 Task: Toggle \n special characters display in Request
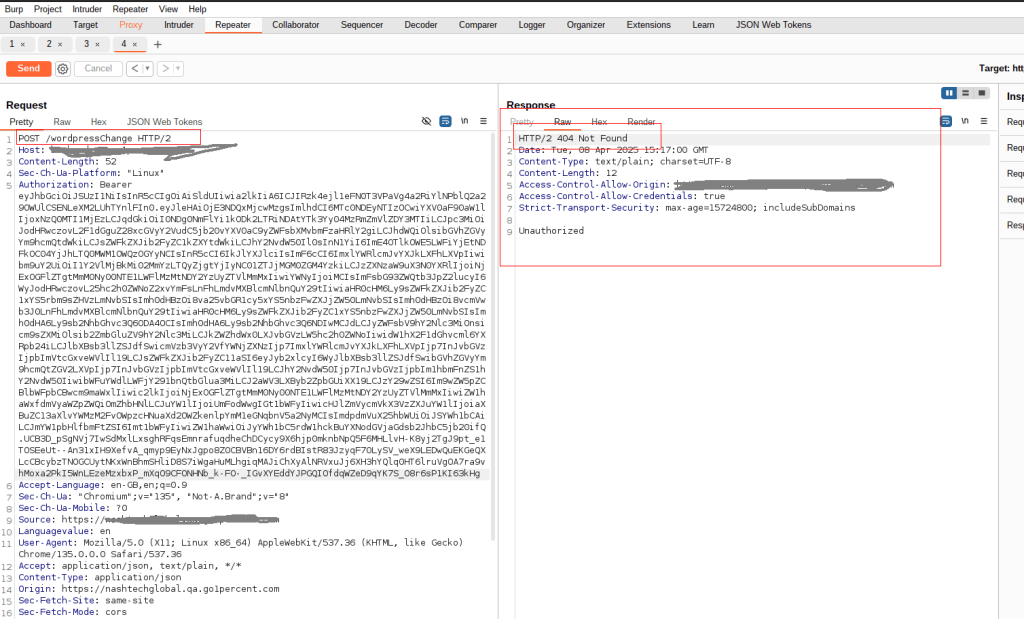pyautogui.click(x=465, y=121)
